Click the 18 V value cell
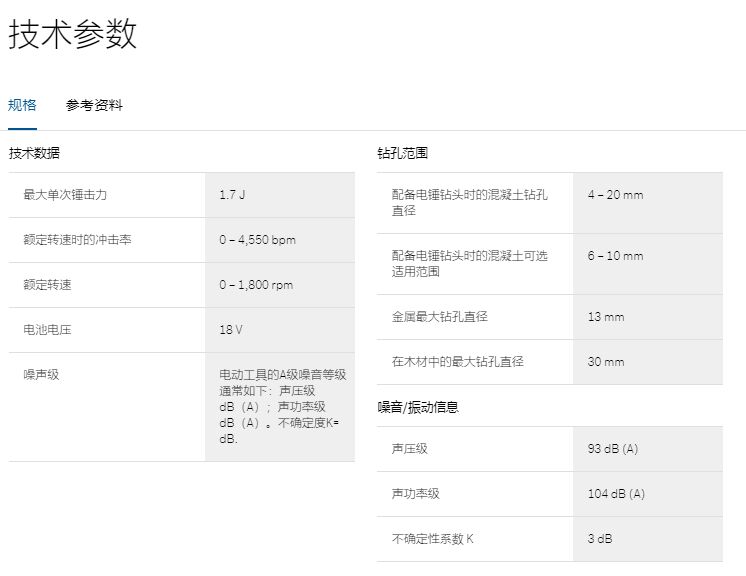The width and height of the screenshot is (746, 576). (231, 330)
